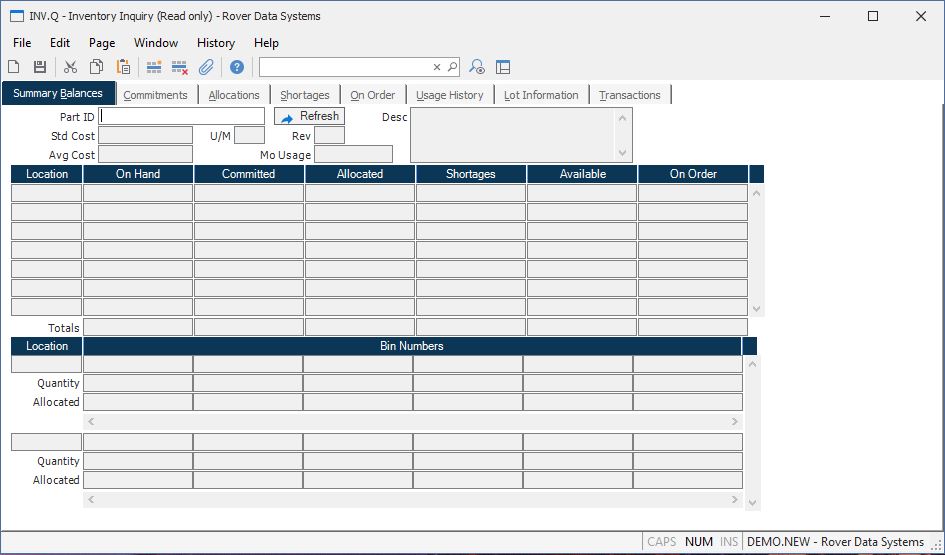Image resolution: width=945 pixels, height=555 pixels.
Task: Click the Delete row icon
Action: (x=180, y=67)
